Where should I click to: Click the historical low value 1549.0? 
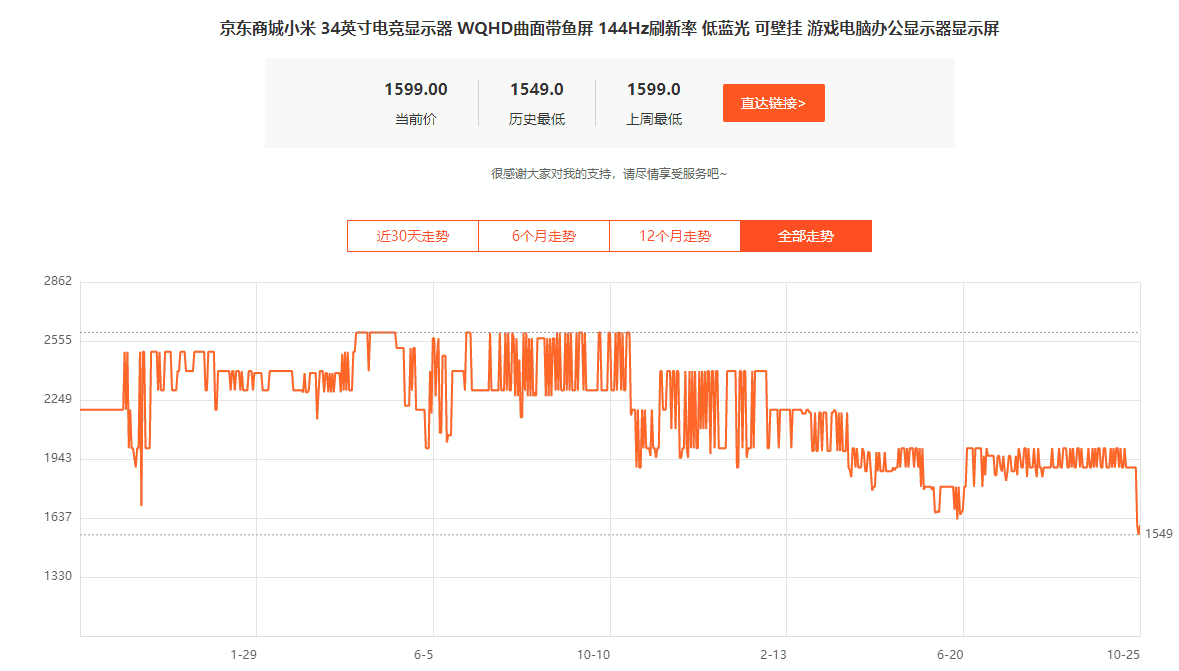click(537, 90)
